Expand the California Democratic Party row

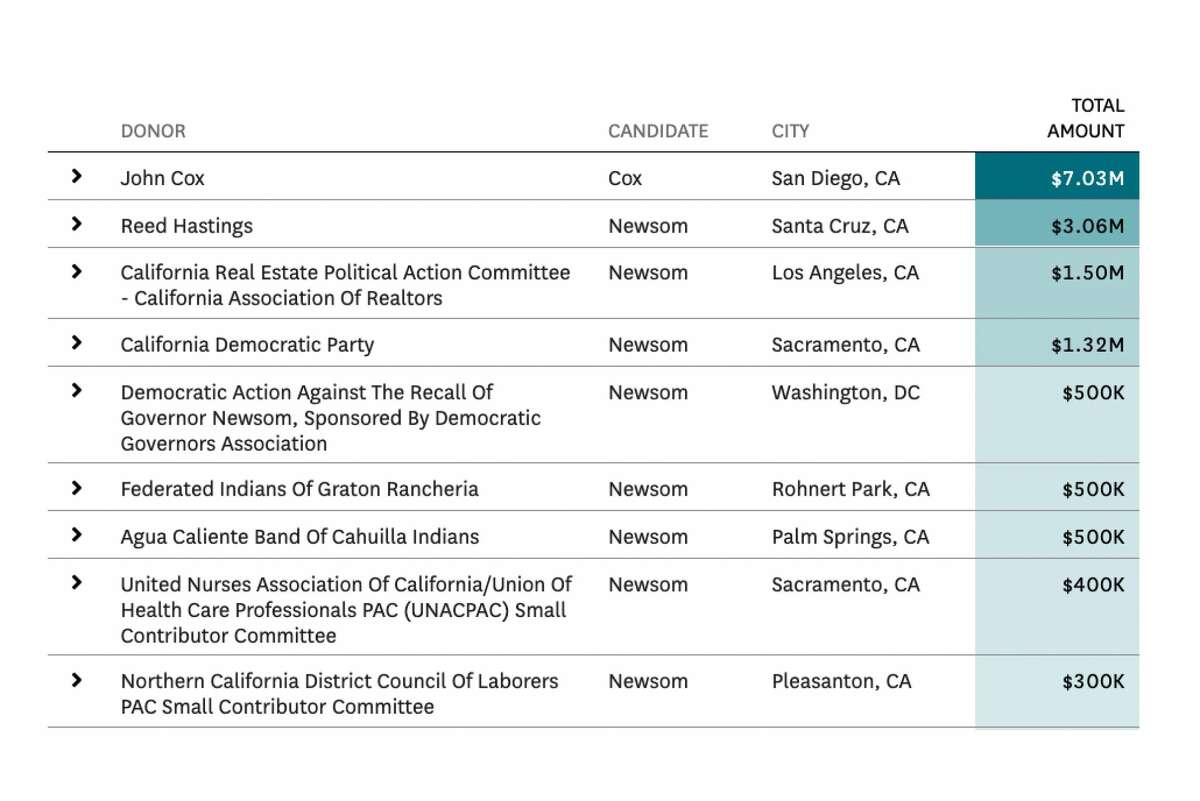pos(77,344)
